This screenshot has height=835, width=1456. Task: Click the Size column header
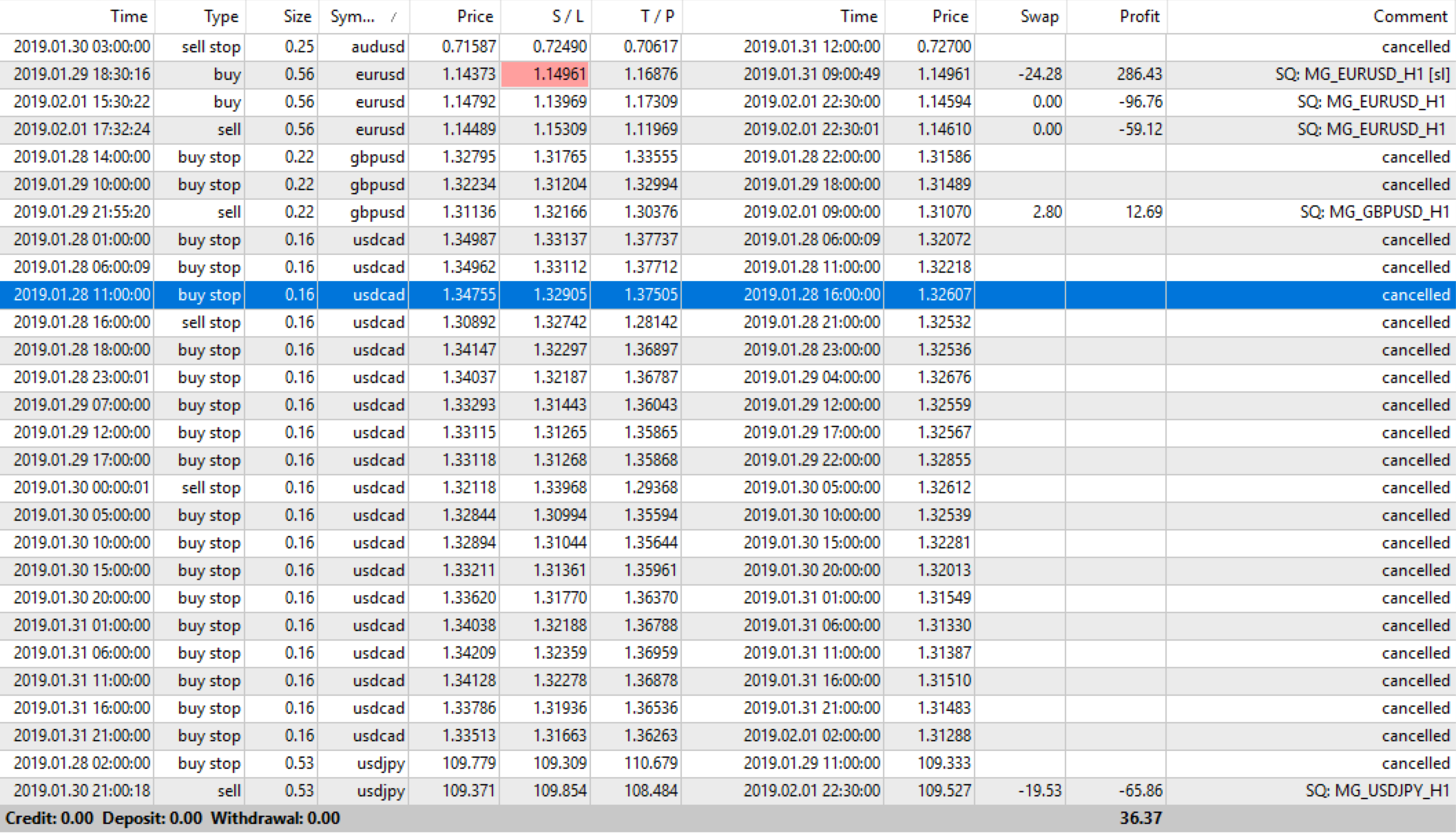297,17
